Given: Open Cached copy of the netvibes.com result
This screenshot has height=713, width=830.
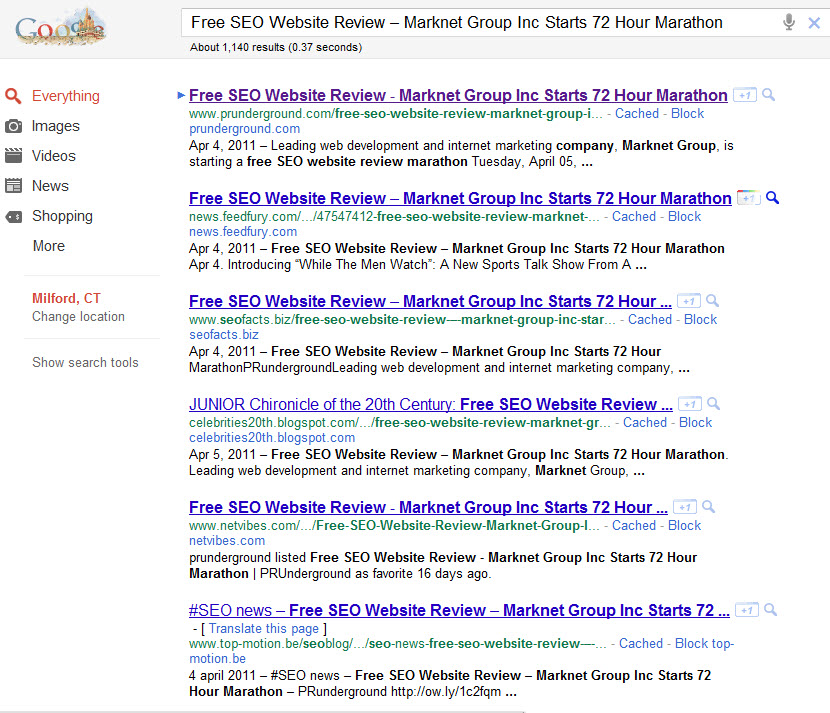Looking at the screenshot, I should (634, 525).
